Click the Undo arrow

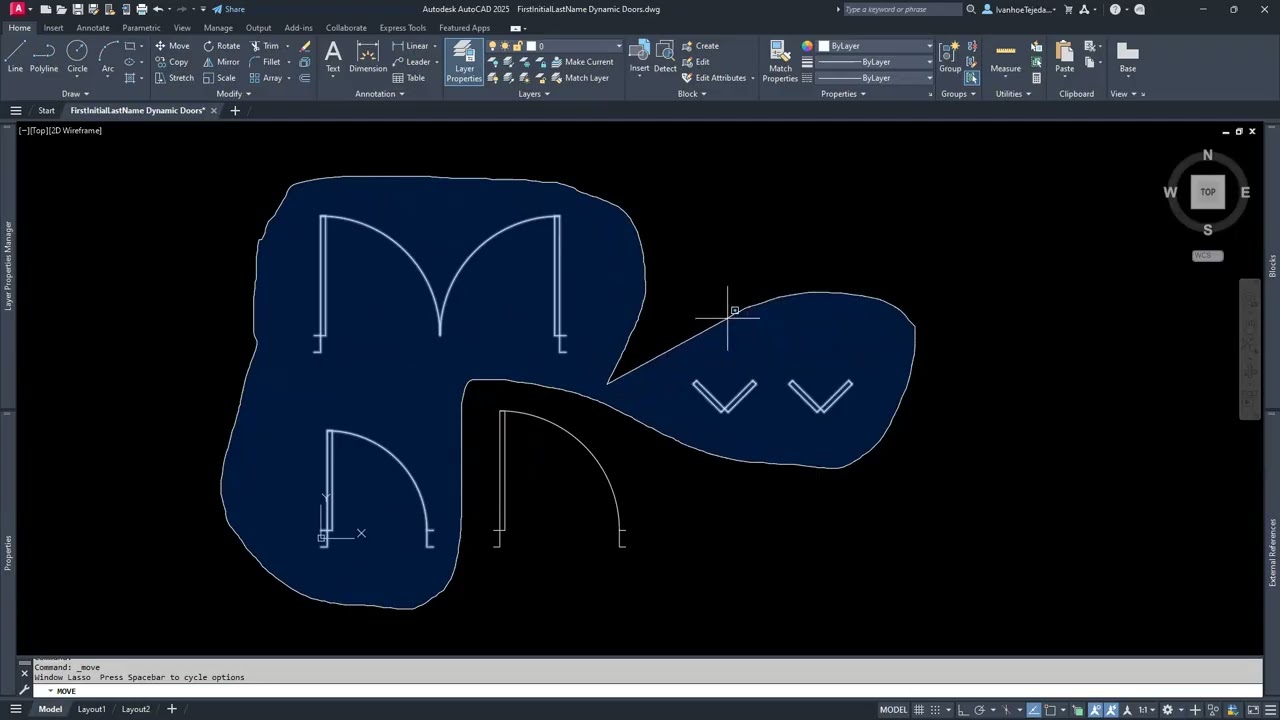158,9
